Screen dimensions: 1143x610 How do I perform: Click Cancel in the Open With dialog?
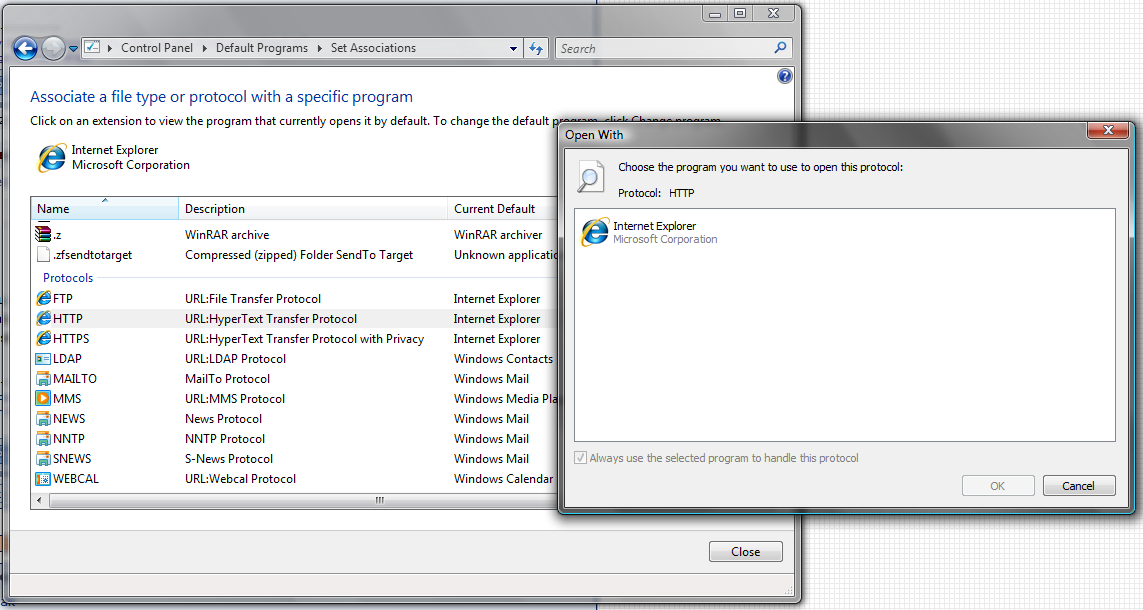(x=1078, y=486)
